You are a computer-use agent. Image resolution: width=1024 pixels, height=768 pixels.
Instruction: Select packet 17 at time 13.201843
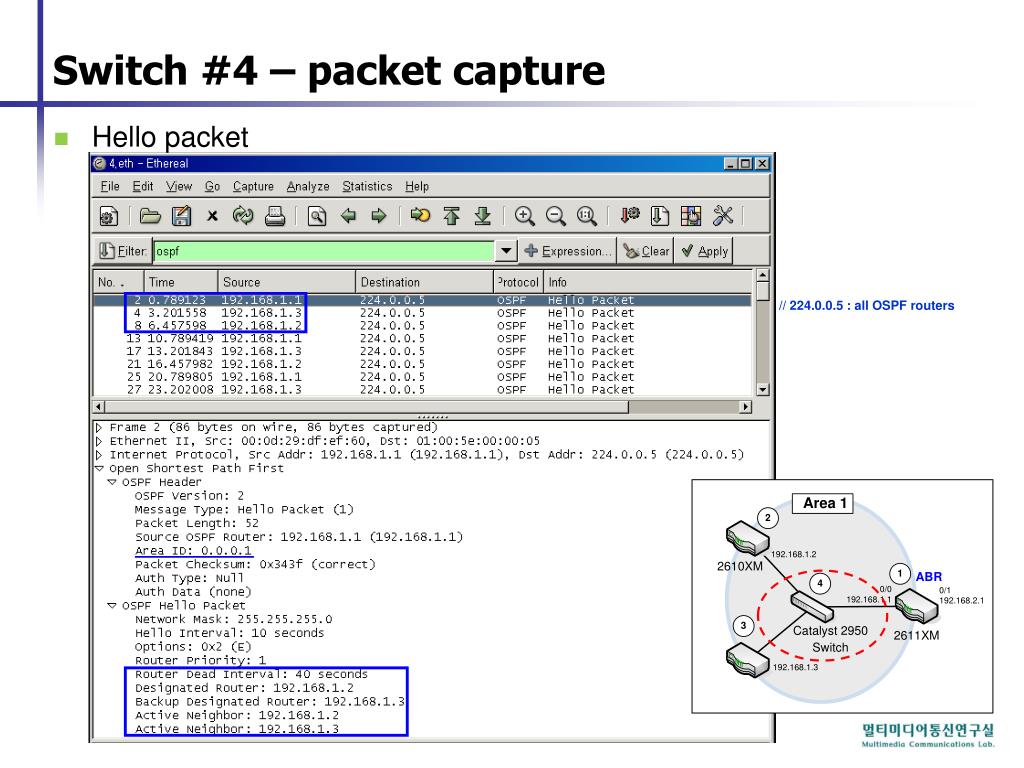pos(423,351)
